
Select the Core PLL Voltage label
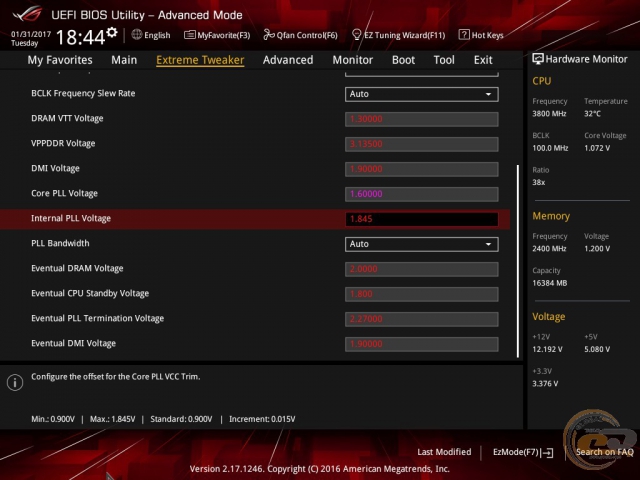point(64,193)
